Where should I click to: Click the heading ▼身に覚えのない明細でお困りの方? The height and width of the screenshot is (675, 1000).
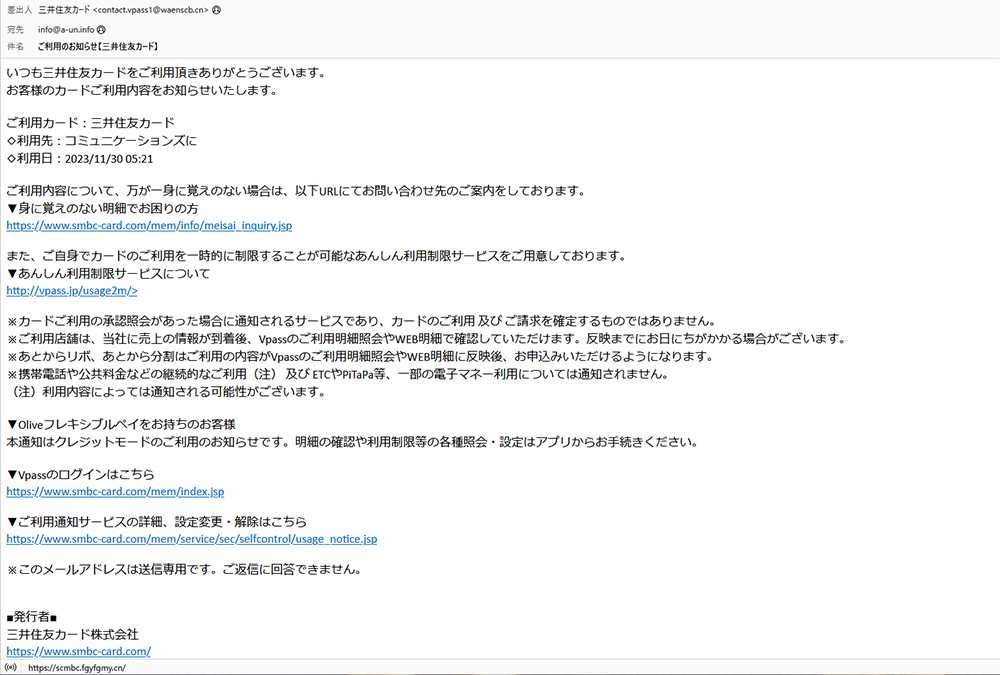pyautogui.click(x=102, y=208)
